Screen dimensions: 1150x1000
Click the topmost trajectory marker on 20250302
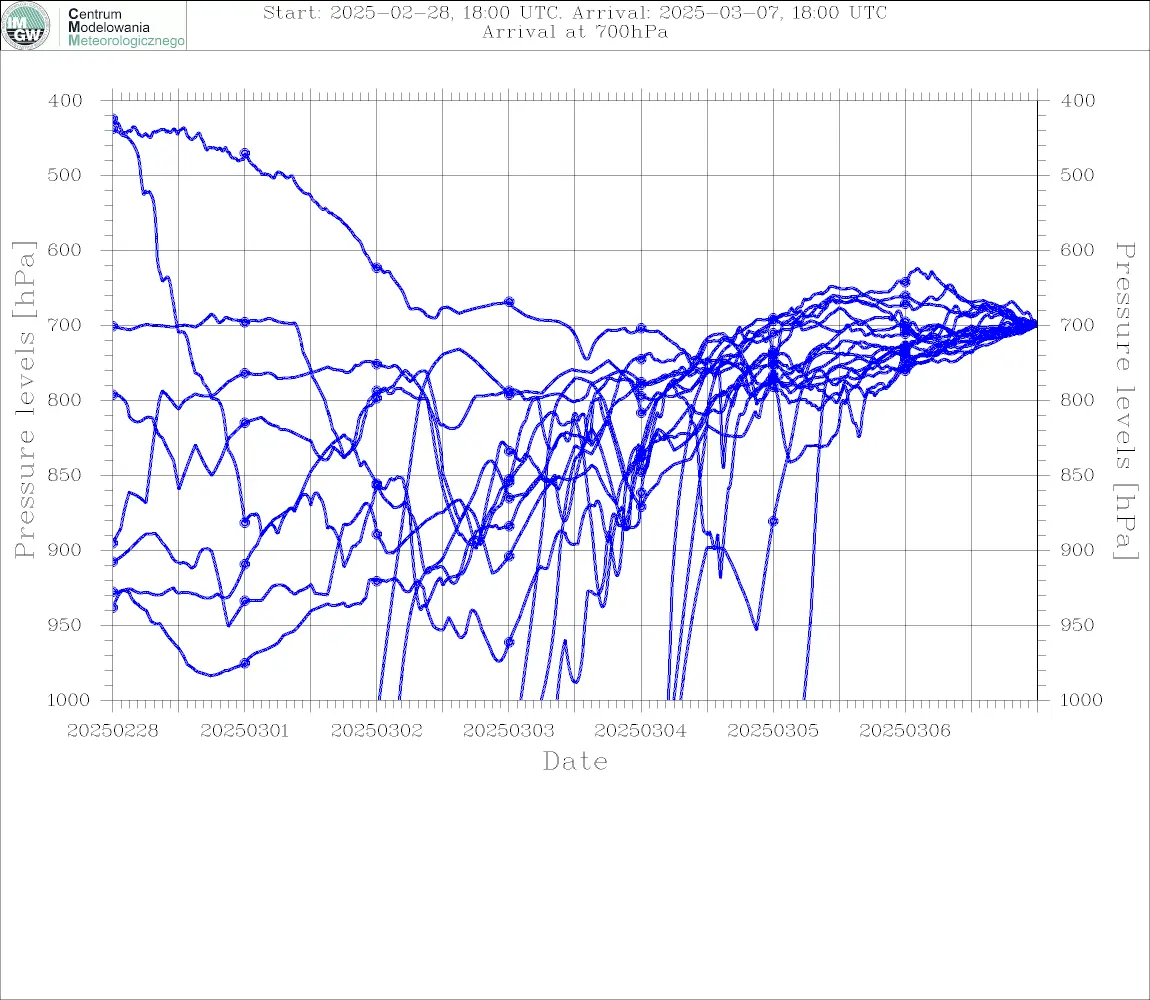(377, 268)
